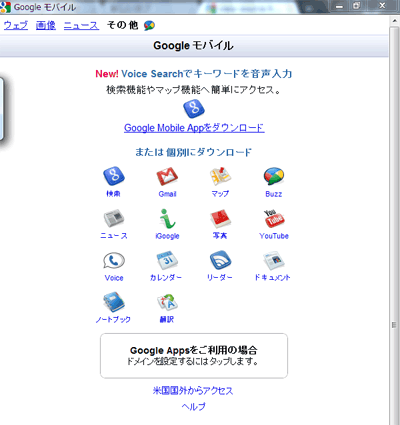Tap the Google Appsをご利用の場合 button

coord(194,356)
